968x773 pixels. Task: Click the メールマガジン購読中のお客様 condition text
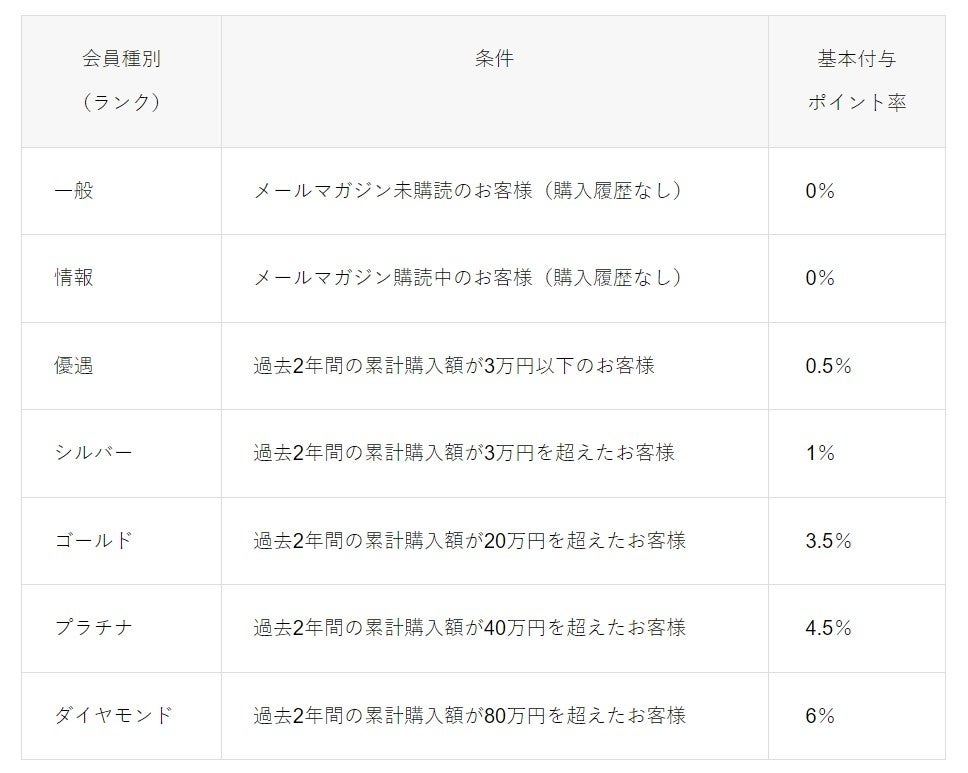point(468,278)
